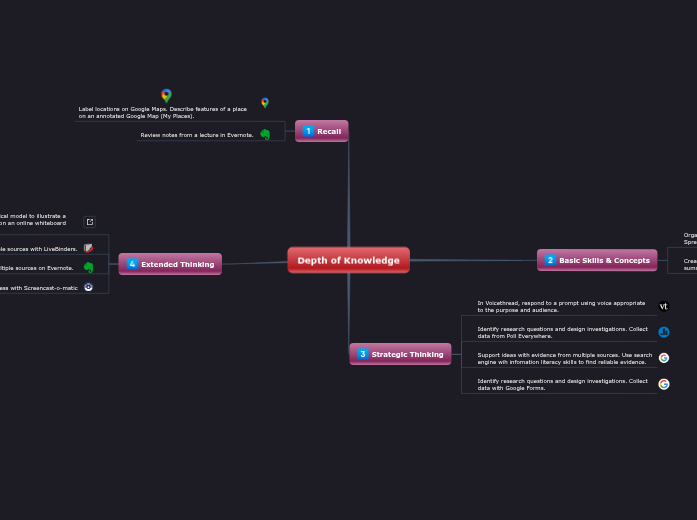The image size is (697, 520).
Task: Open the Evernote icon beside the lecture notes item
Action: pyautogui.click(x=265, y=134)
